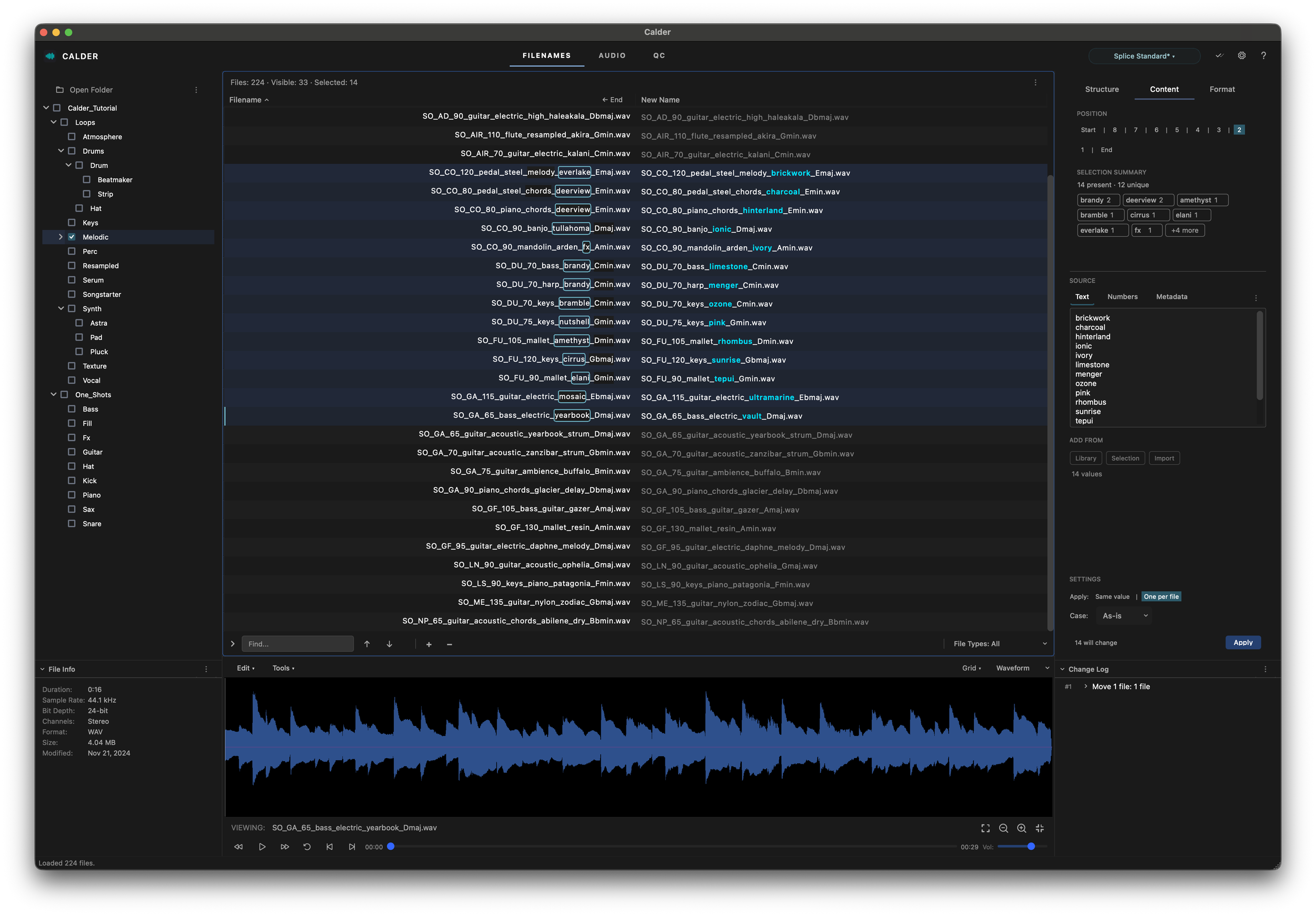Click the play button in the transport
The width and height of the screenshot is (1316, 916).
(262, 847)
